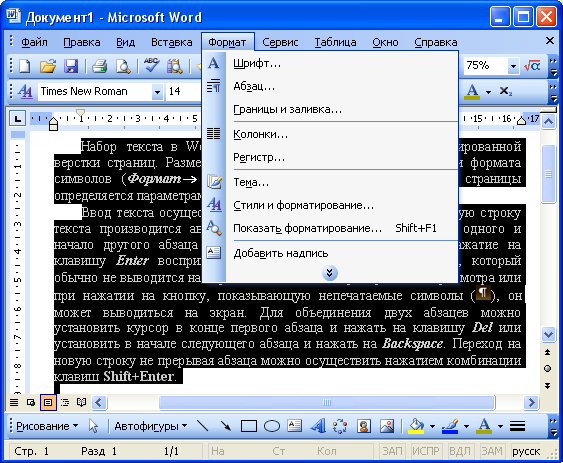Open the Таблица menu
Viewport: 563px width, 463px height.
tap(335, 42)
